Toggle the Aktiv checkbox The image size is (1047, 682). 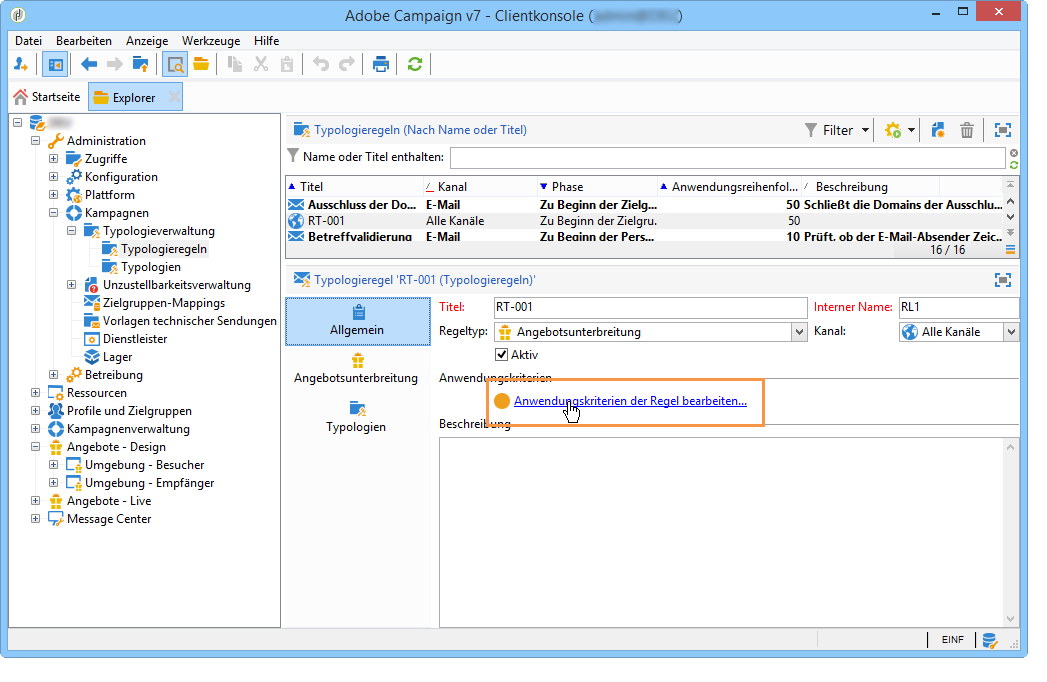[501, 355]
